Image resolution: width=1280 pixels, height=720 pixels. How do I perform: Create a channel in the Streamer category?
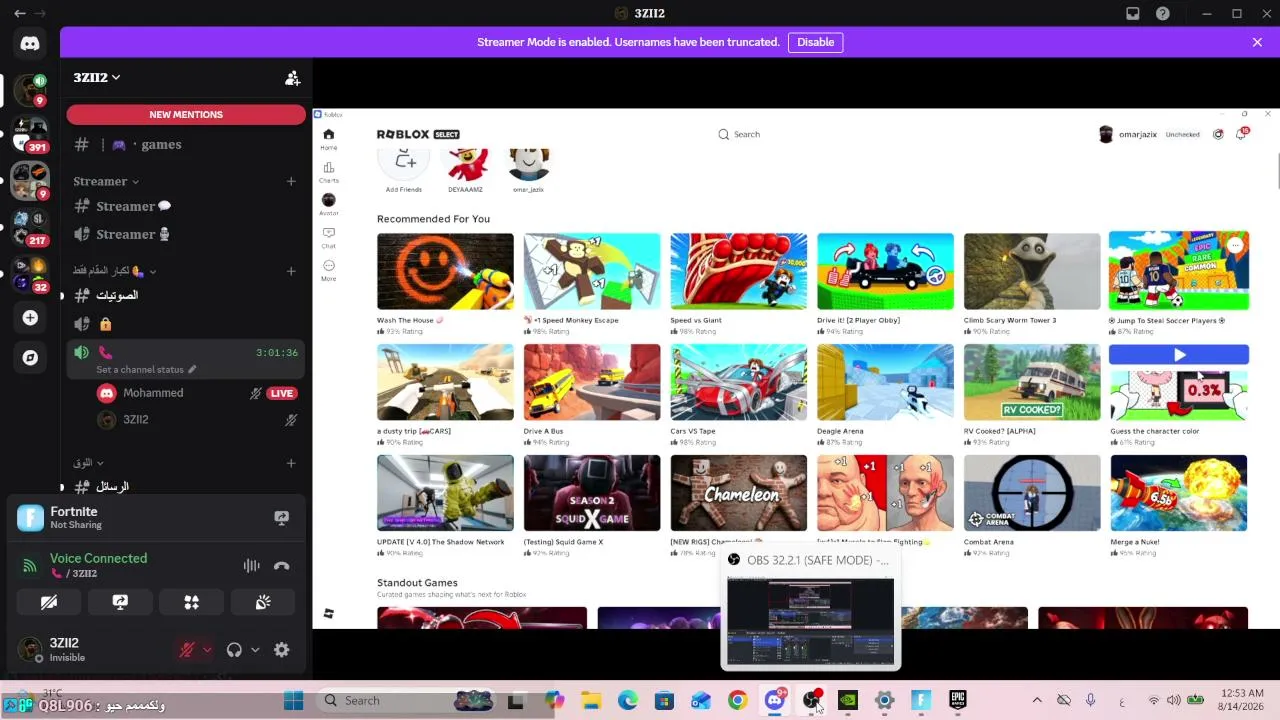[x=291, y=181]
